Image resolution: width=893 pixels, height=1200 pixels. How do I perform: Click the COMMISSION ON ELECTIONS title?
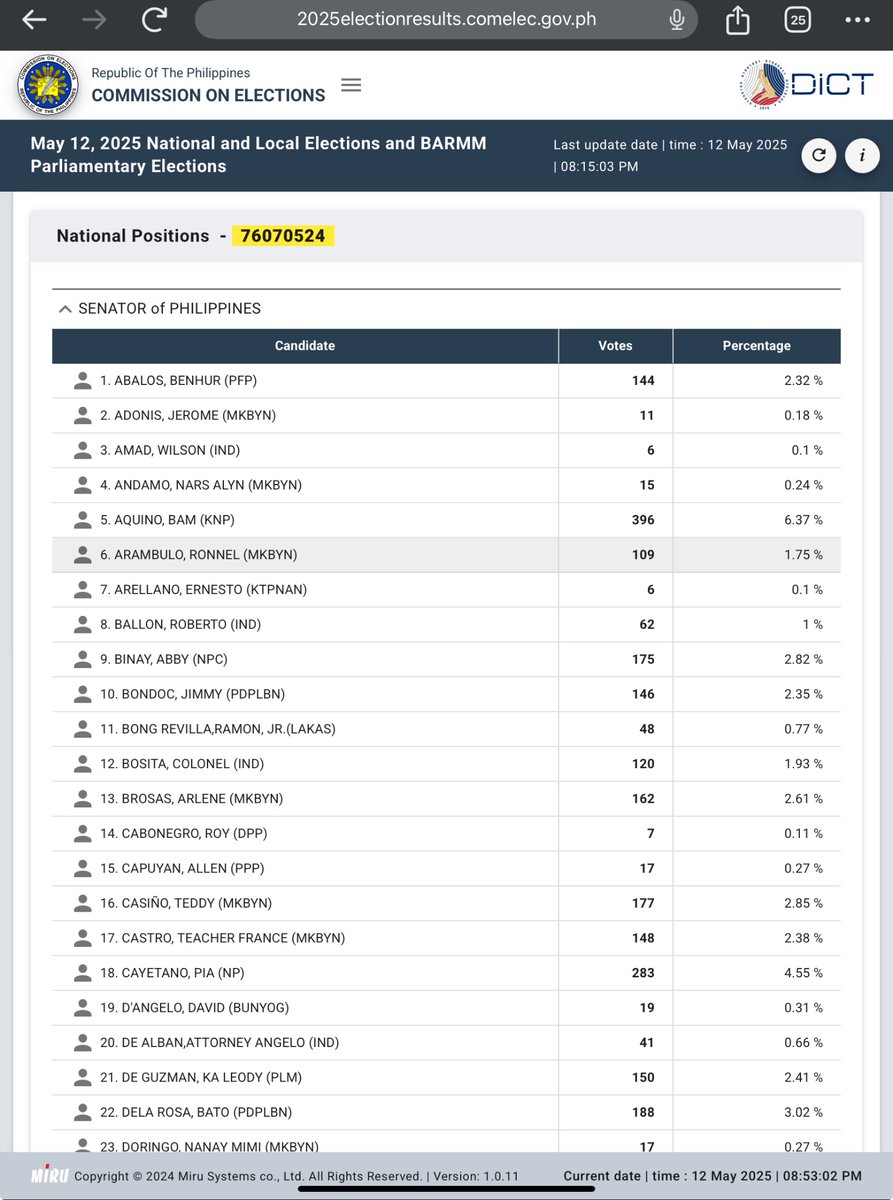coord(208,96)
